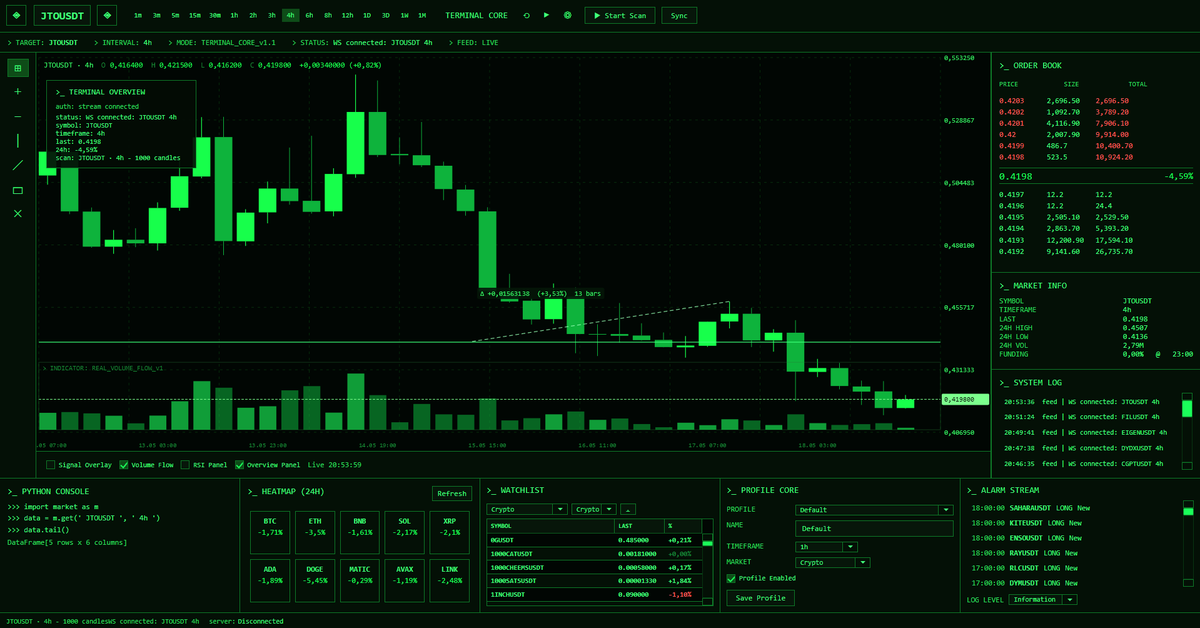The height and width of the screenshot is (628, 1200).
Task: Click the System Log scrollbar thumb
Action: (x=1187, y=408)
